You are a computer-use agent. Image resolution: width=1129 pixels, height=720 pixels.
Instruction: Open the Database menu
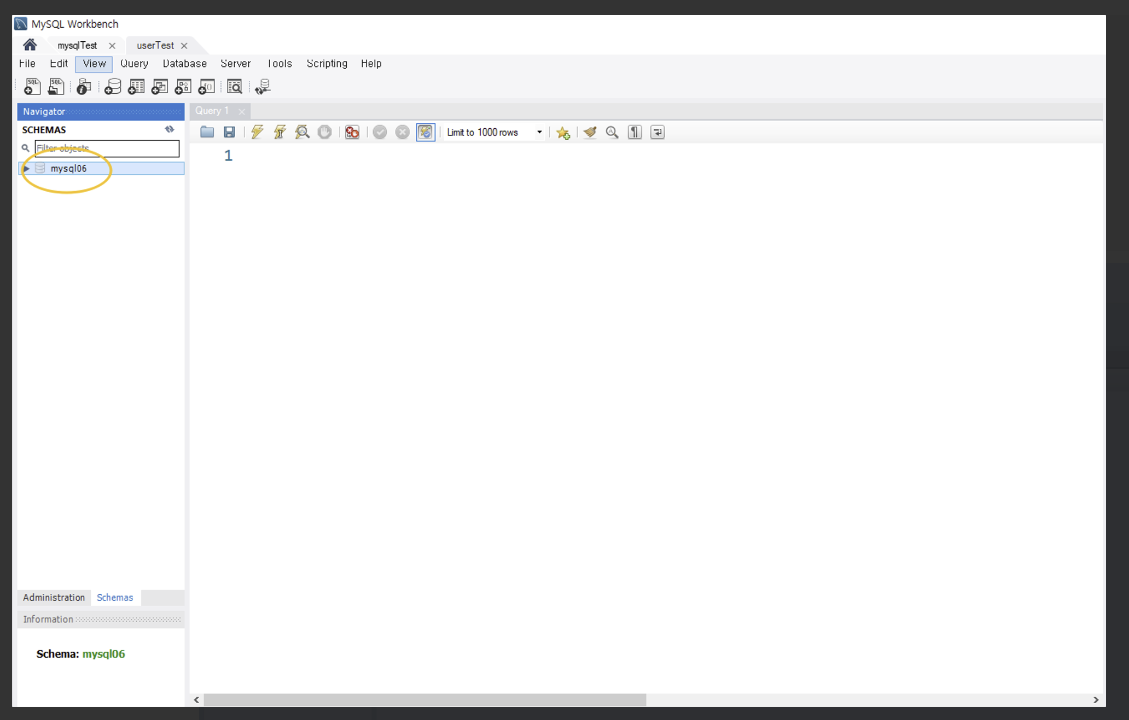tap(185, 63)
